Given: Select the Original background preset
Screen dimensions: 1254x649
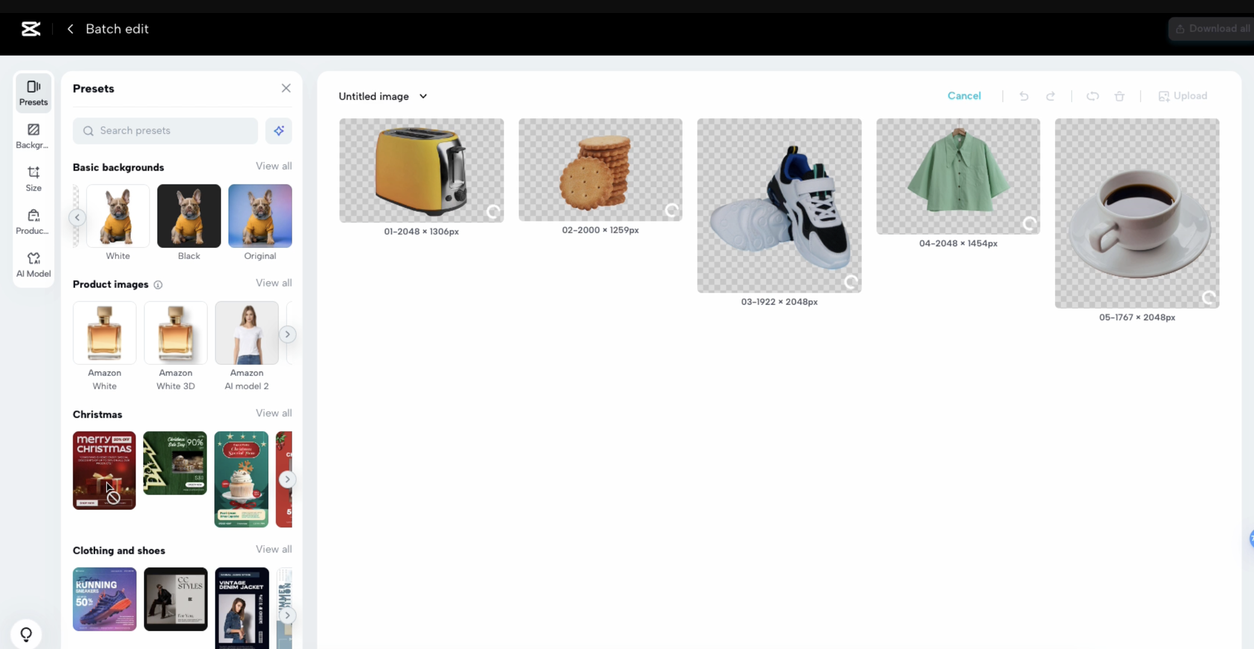Looking at the screenshot, I should pos(260,216).
